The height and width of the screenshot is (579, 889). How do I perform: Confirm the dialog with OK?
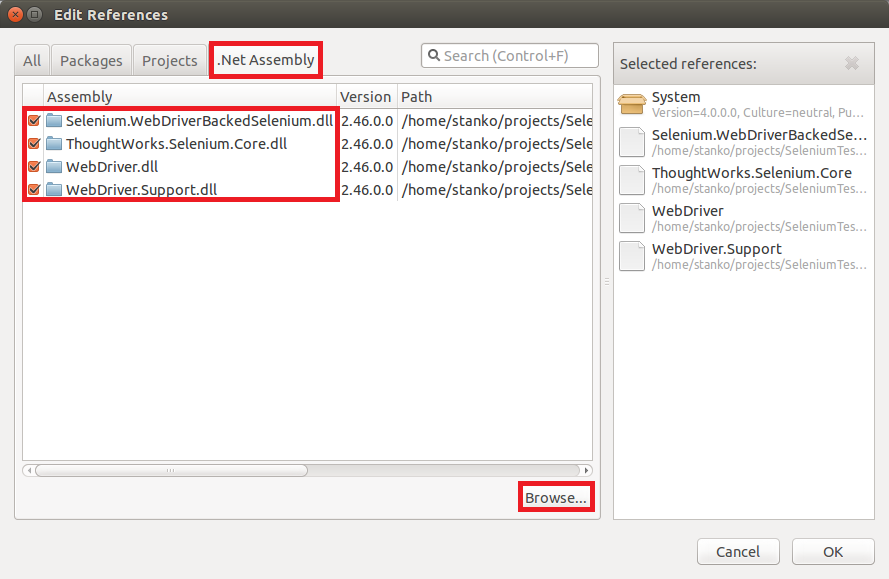(x=832, y=551)
